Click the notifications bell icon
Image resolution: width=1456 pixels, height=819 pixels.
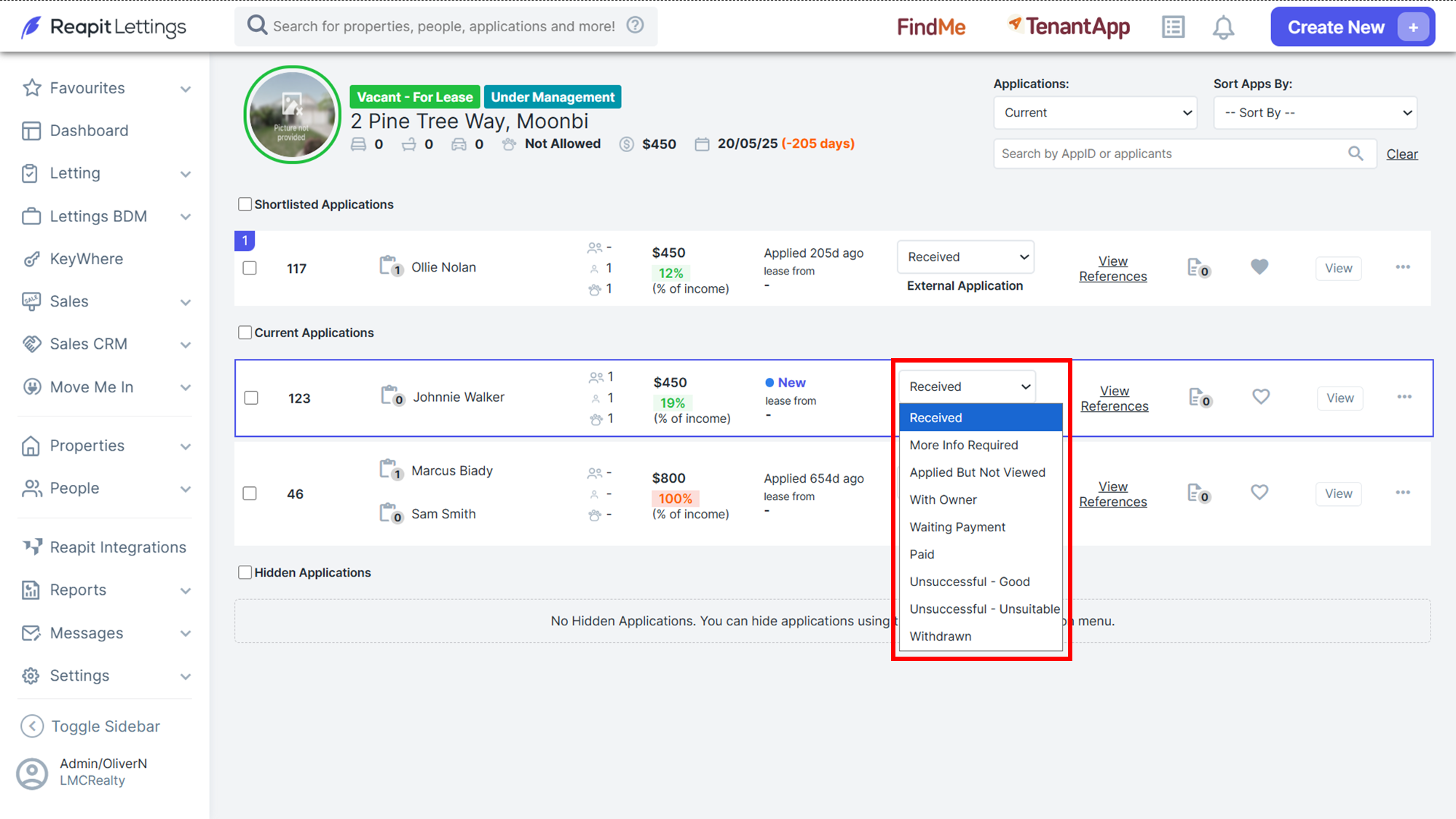[x=1223, y=28]
